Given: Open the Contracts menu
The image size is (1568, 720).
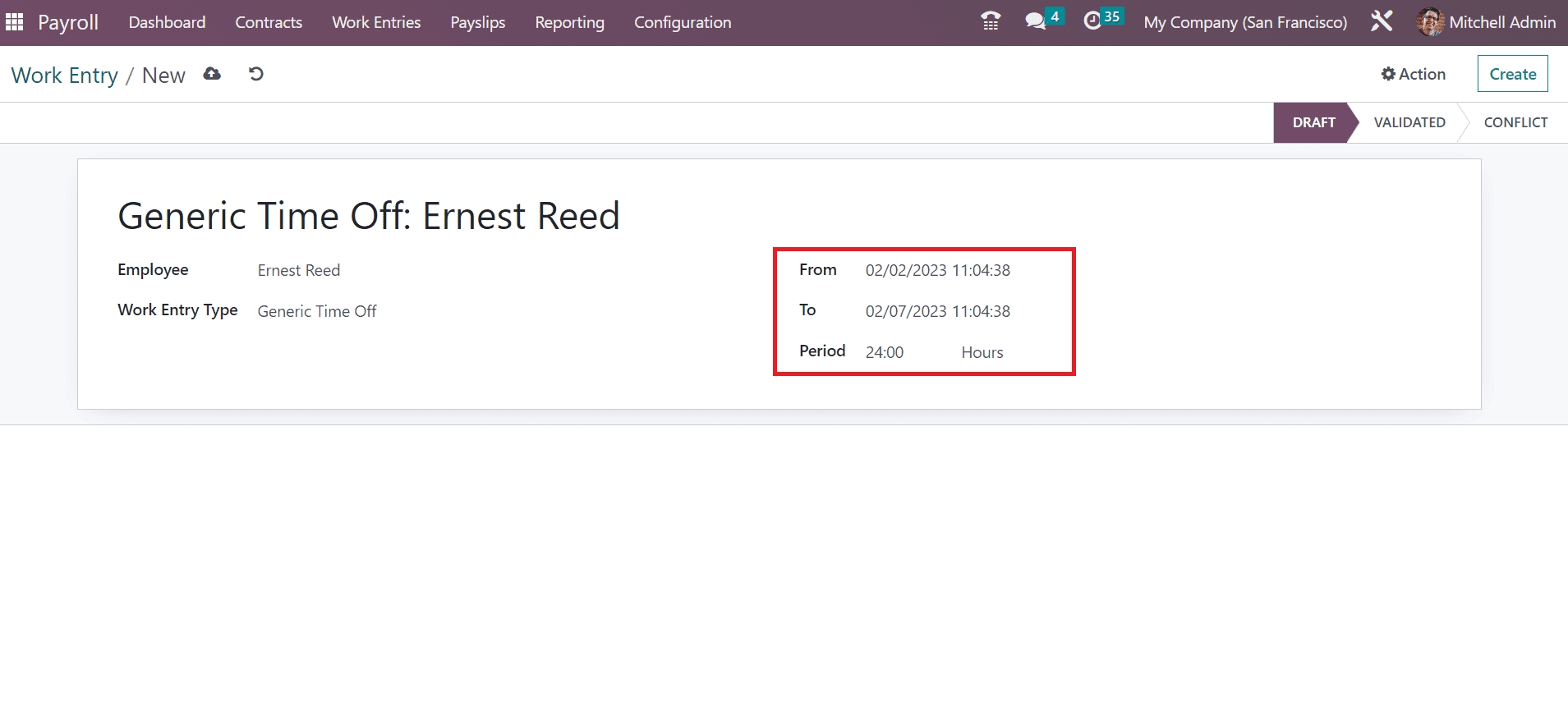Looking at the screenshot, I should point(269,22).
